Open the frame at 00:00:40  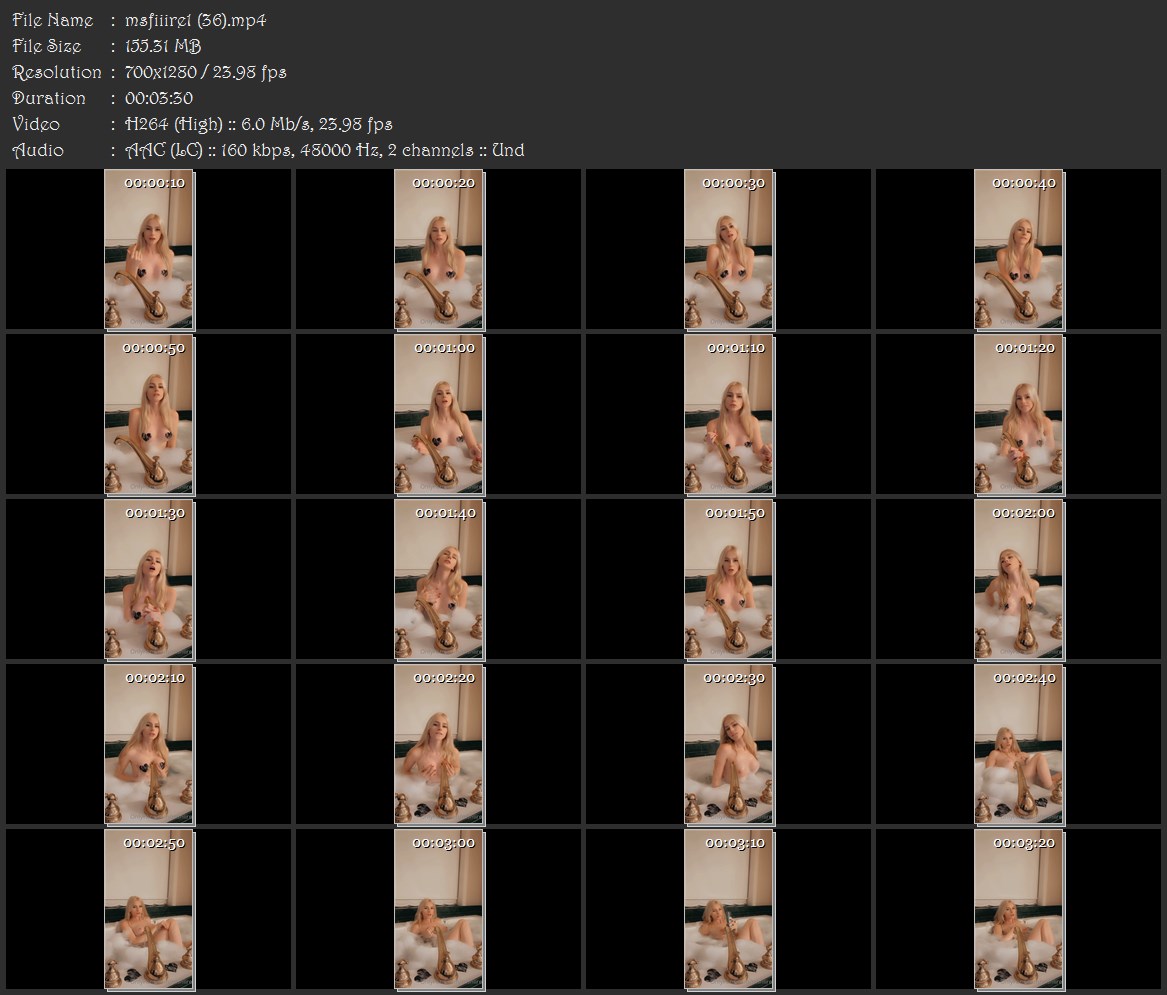tap(1020, 249)
